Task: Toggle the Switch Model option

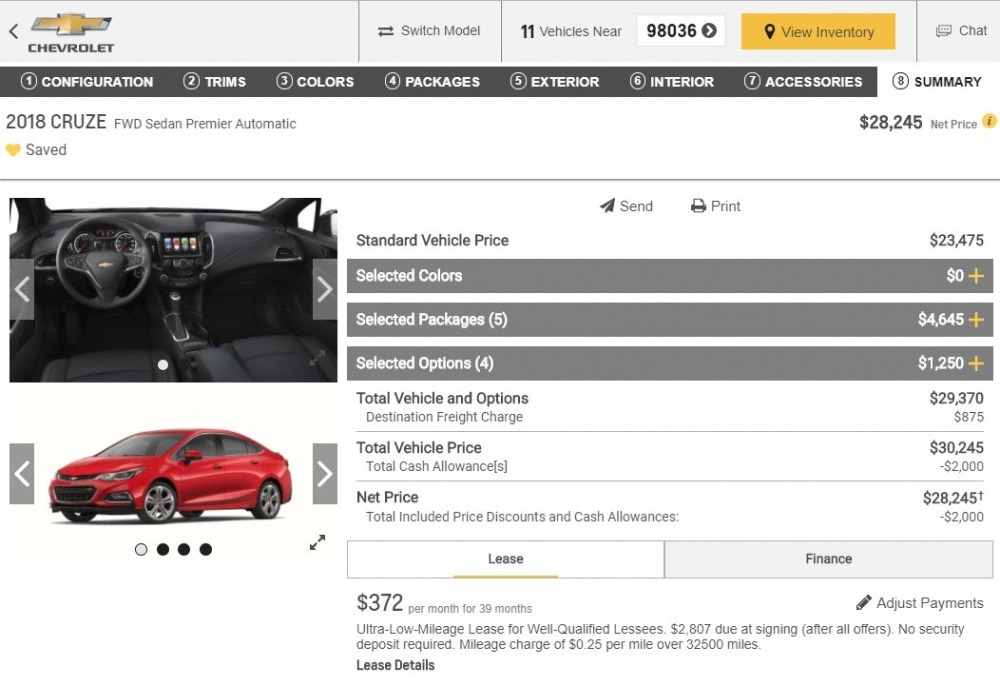Action: coord(429,31)
